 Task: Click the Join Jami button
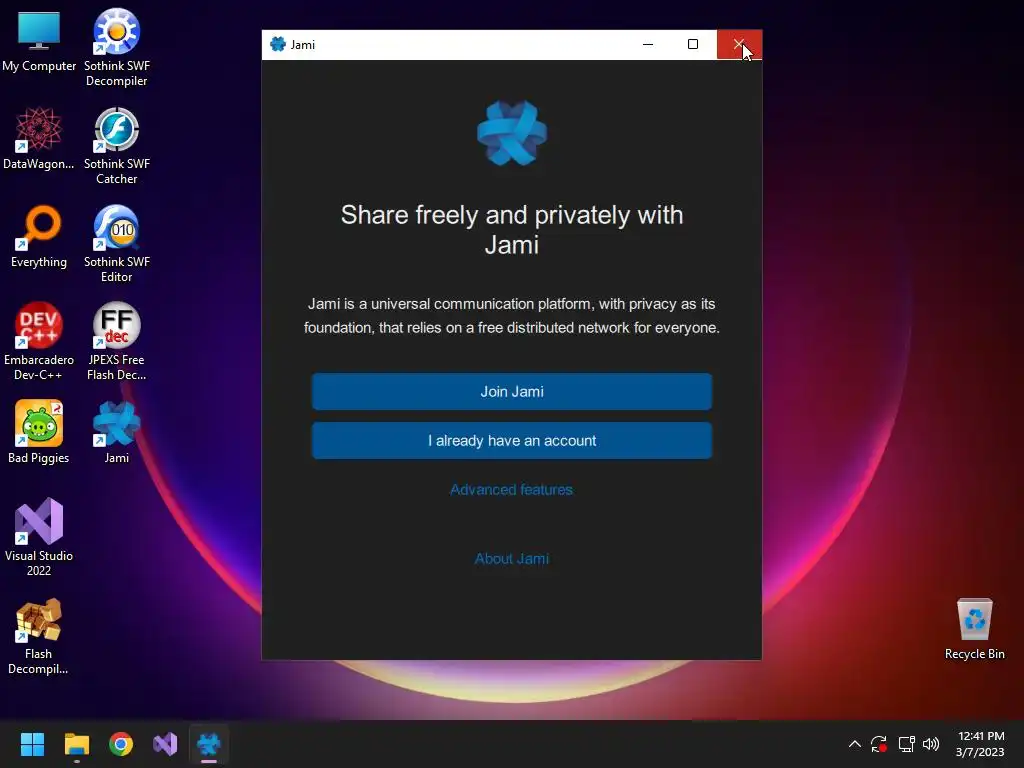511,392
